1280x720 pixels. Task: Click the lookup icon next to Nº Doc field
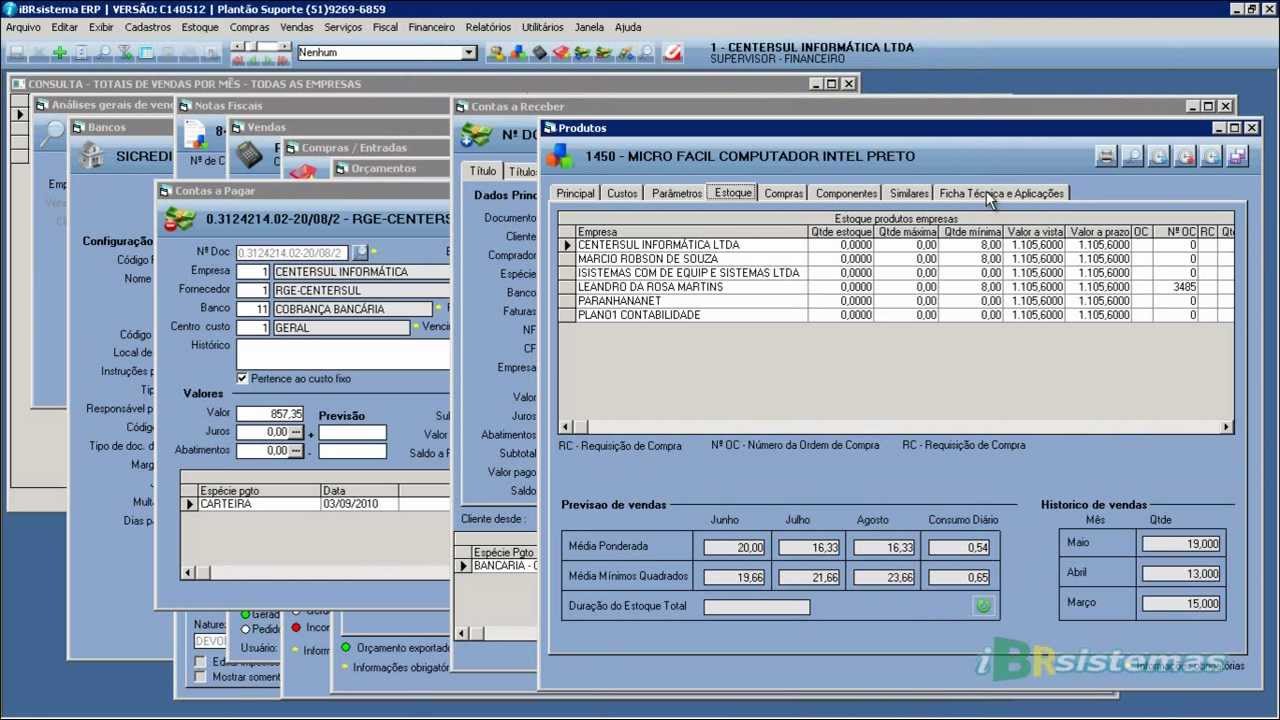(360, 253)
